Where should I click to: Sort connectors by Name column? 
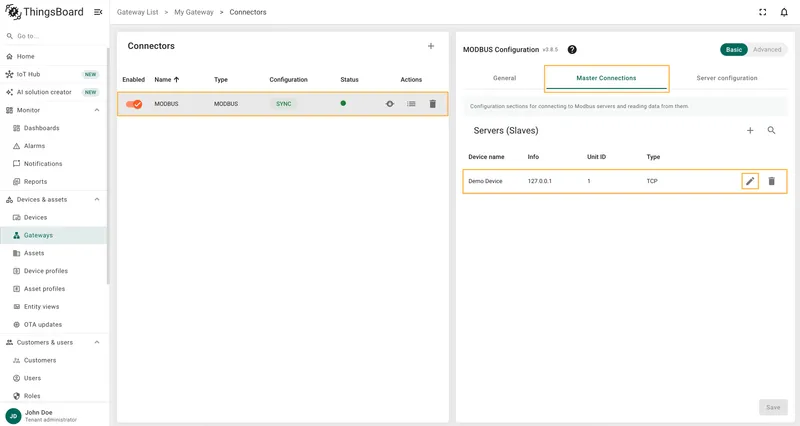coord(167,80)
